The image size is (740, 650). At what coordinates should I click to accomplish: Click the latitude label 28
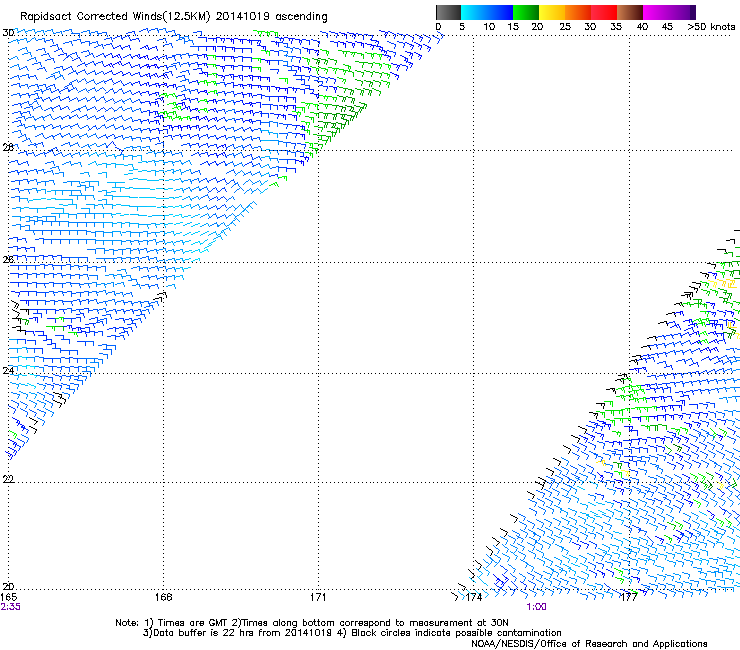click(8, 147)
